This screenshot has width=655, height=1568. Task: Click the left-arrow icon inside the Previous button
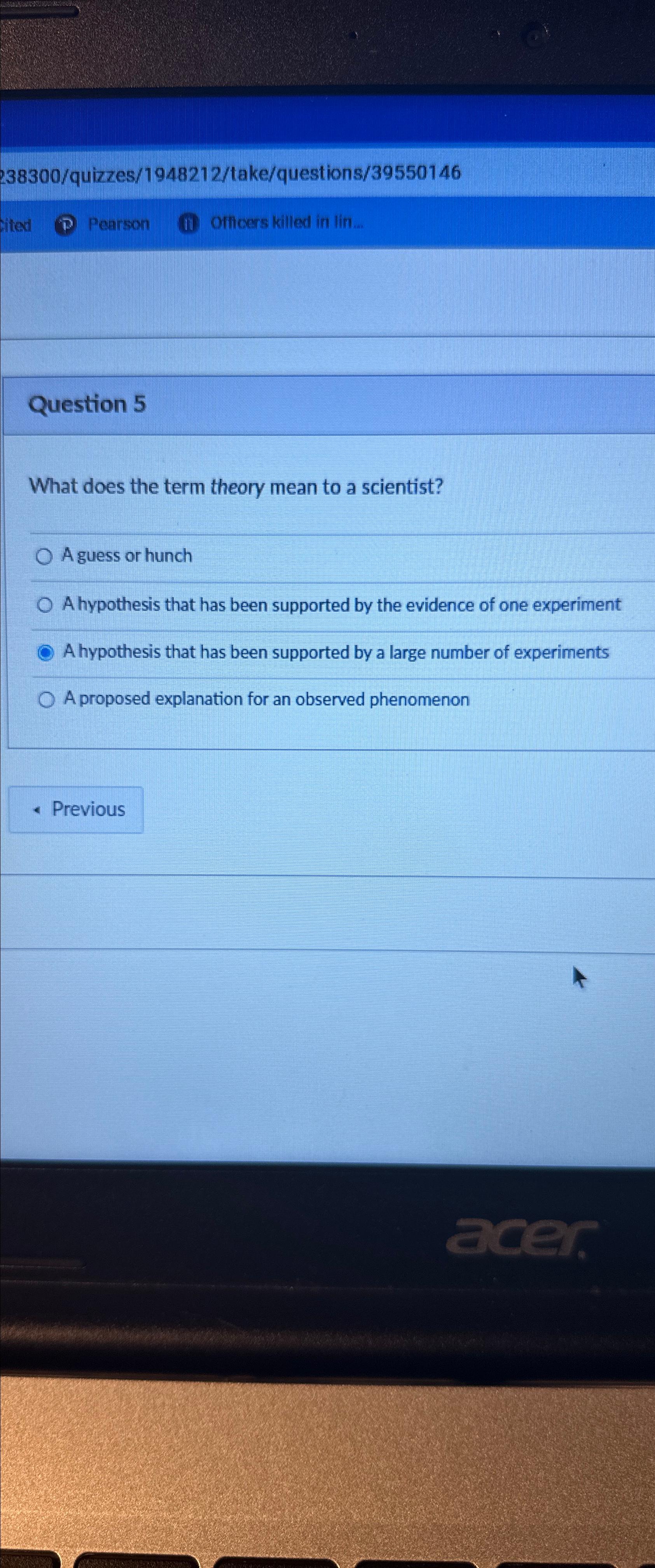click(38, 810)
